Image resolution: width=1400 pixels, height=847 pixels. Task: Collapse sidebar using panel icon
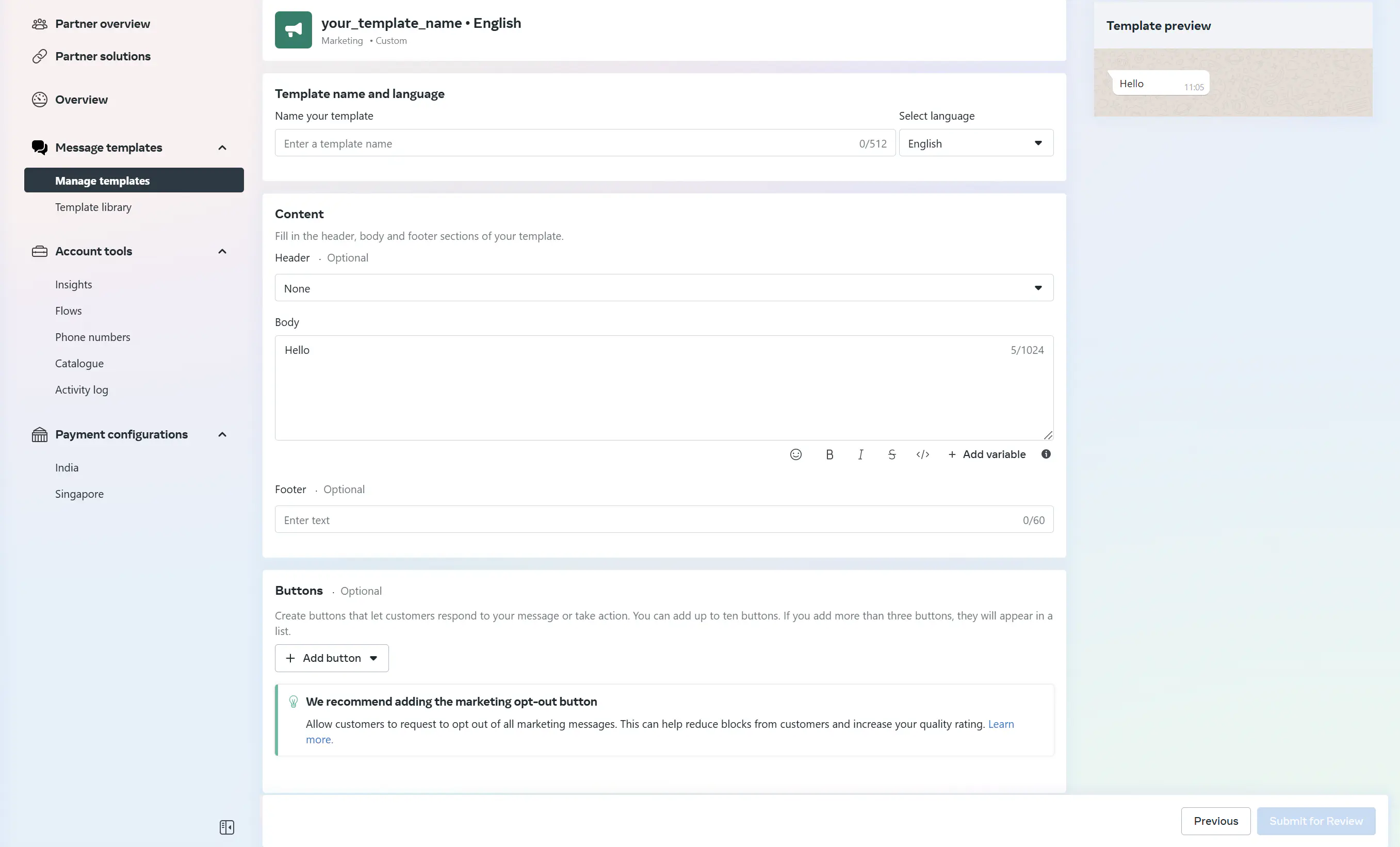pyautogui.click(x=226, y=827)
